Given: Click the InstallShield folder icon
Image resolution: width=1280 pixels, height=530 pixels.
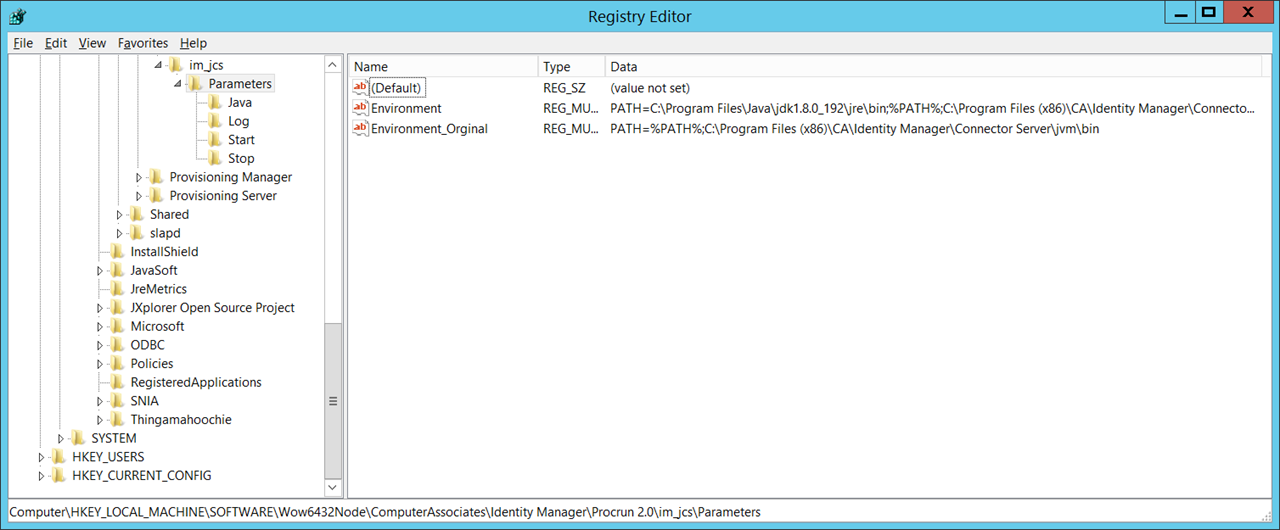Looking at the screenshot, I should [x=117, y=252].
